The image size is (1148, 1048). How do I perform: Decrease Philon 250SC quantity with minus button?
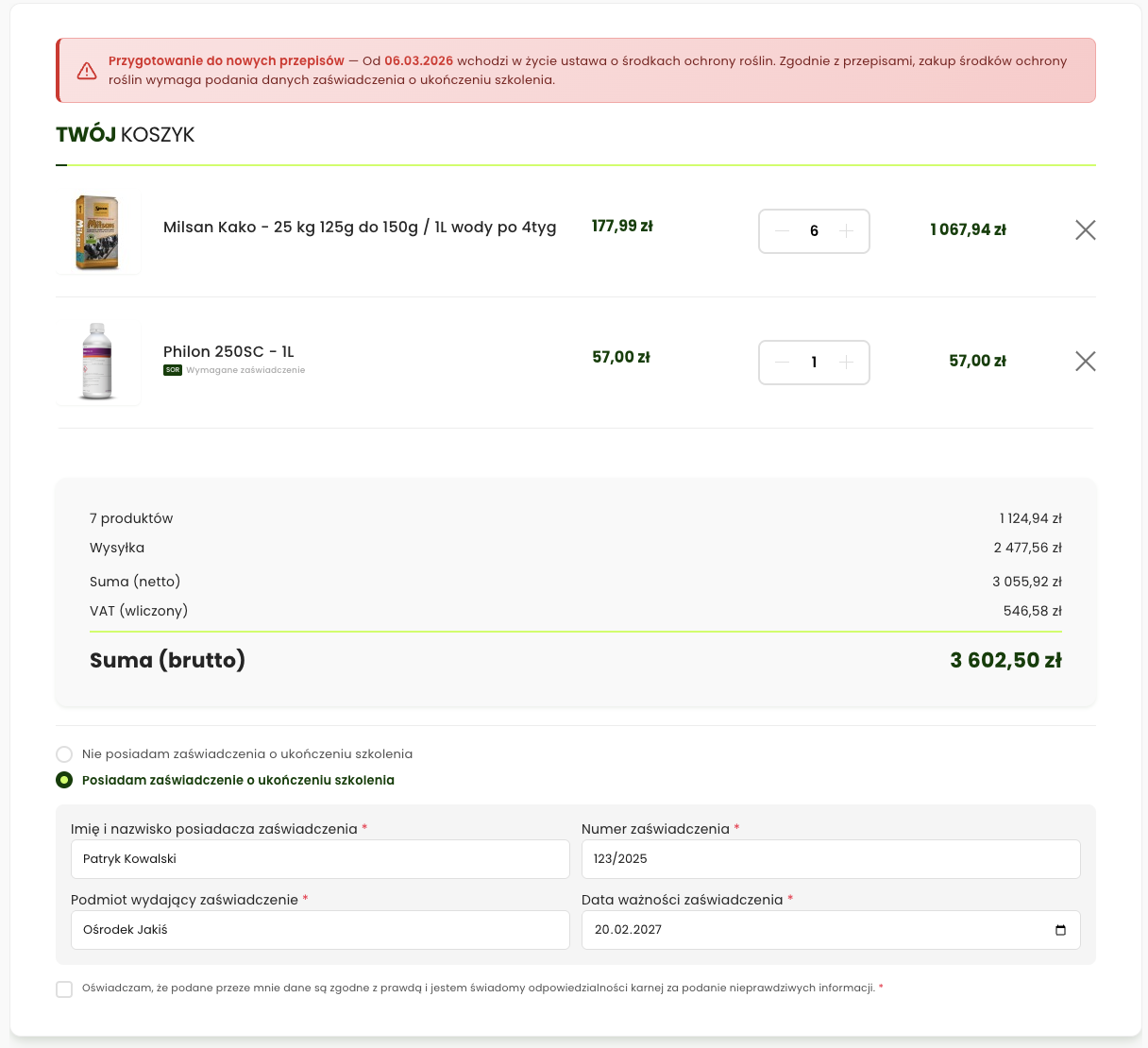tap(782, 363)
